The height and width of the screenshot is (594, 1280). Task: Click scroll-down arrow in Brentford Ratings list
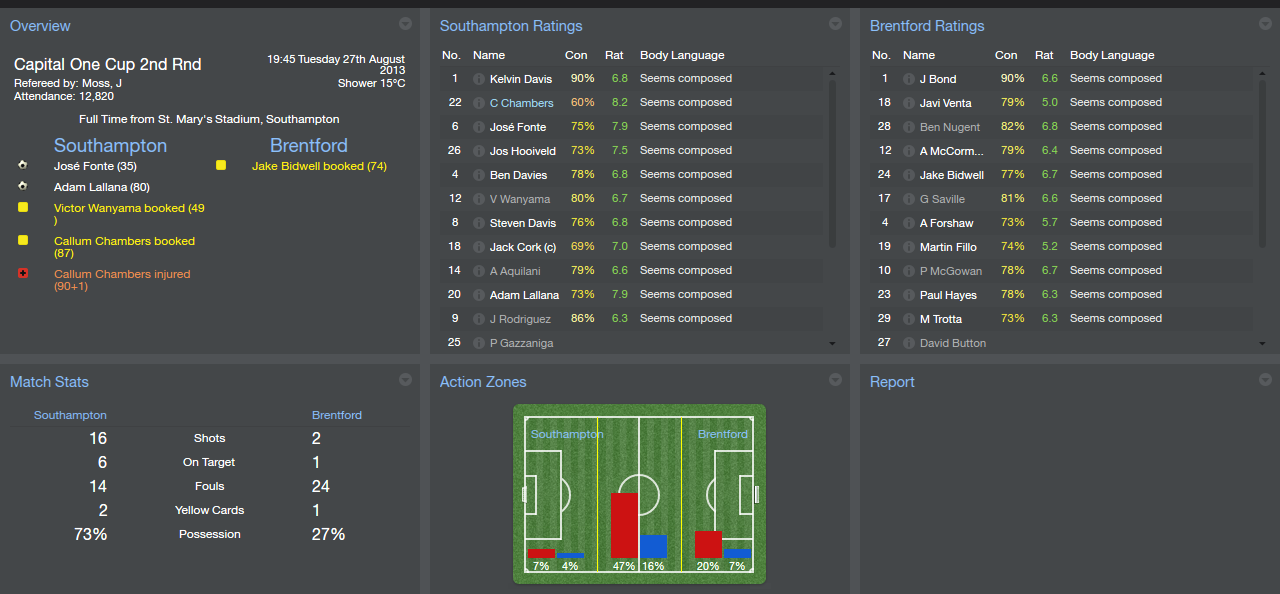point(1262,343)
